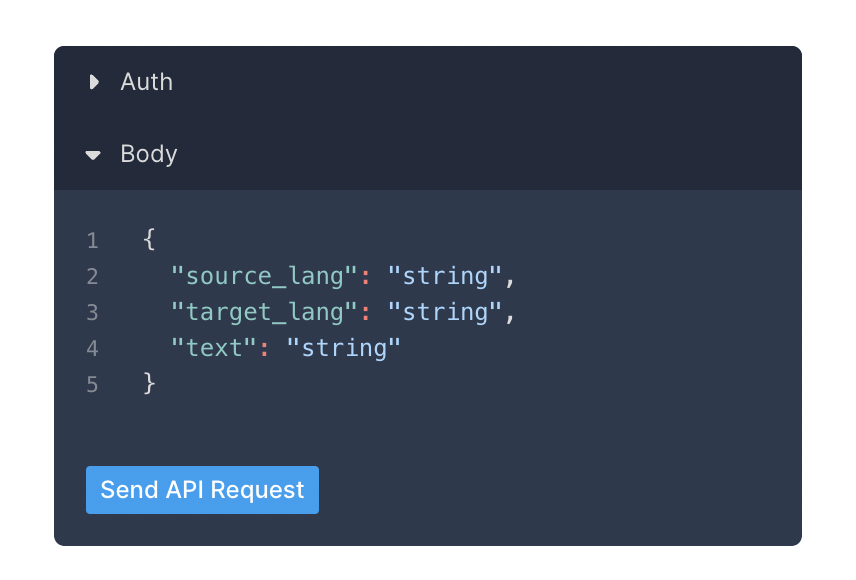Collapse the Body section arrow
The height and width of the screenshot is (580, 856).
coord(93,155)
